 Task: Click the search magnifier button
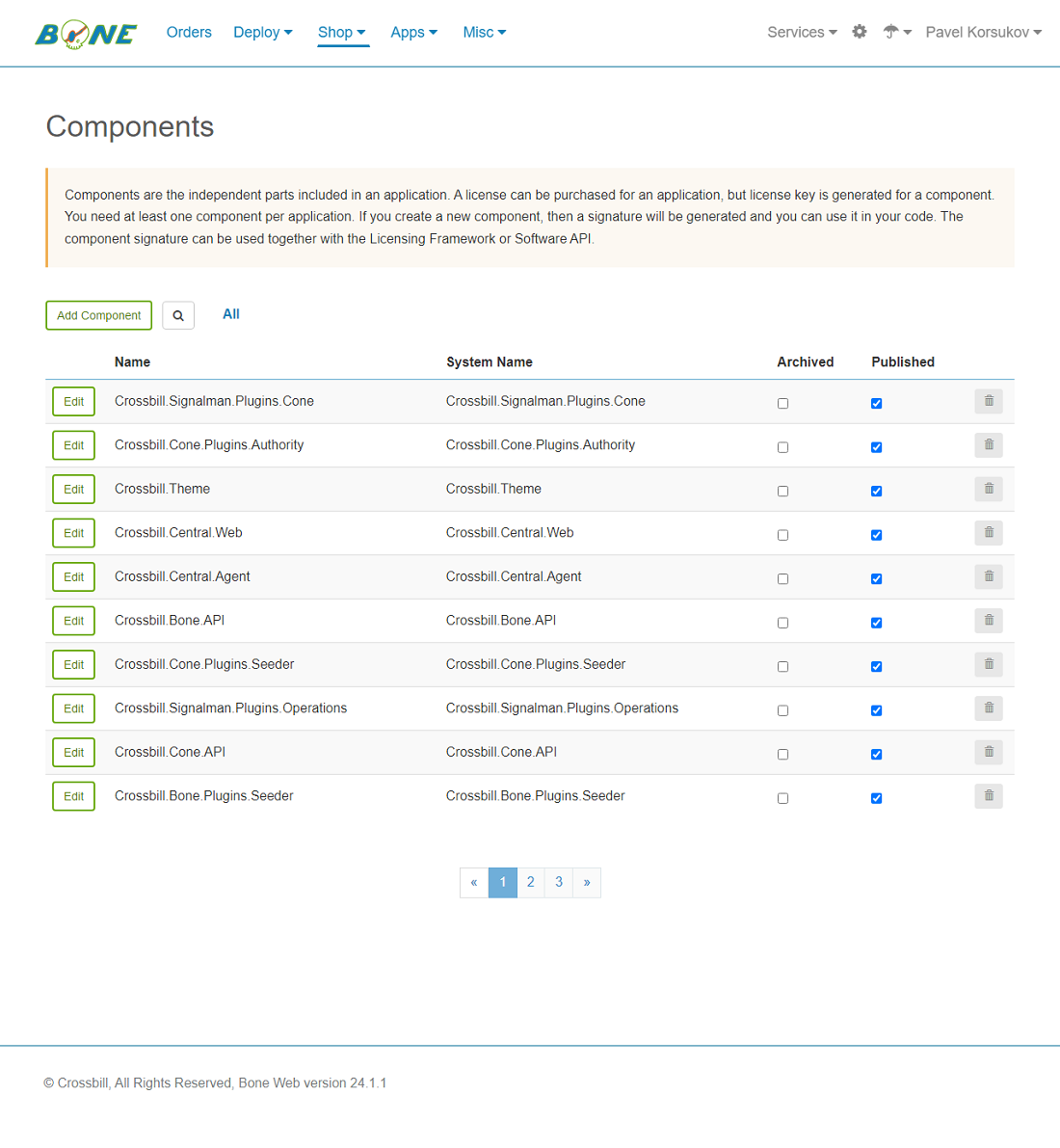tap(178, 315)
